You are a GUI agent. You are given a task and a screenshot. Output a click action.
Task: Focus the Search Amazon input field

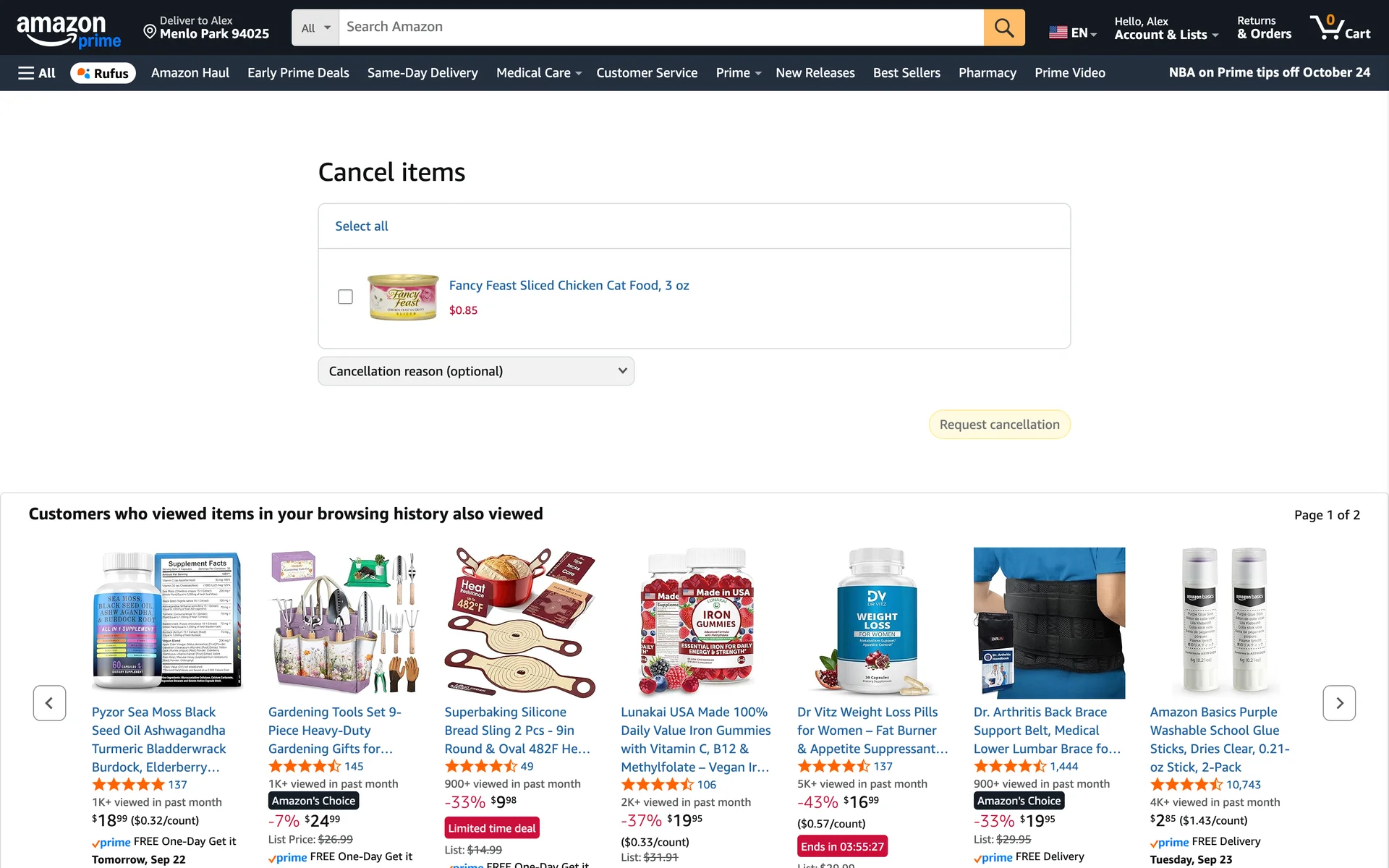pos(661,27)
